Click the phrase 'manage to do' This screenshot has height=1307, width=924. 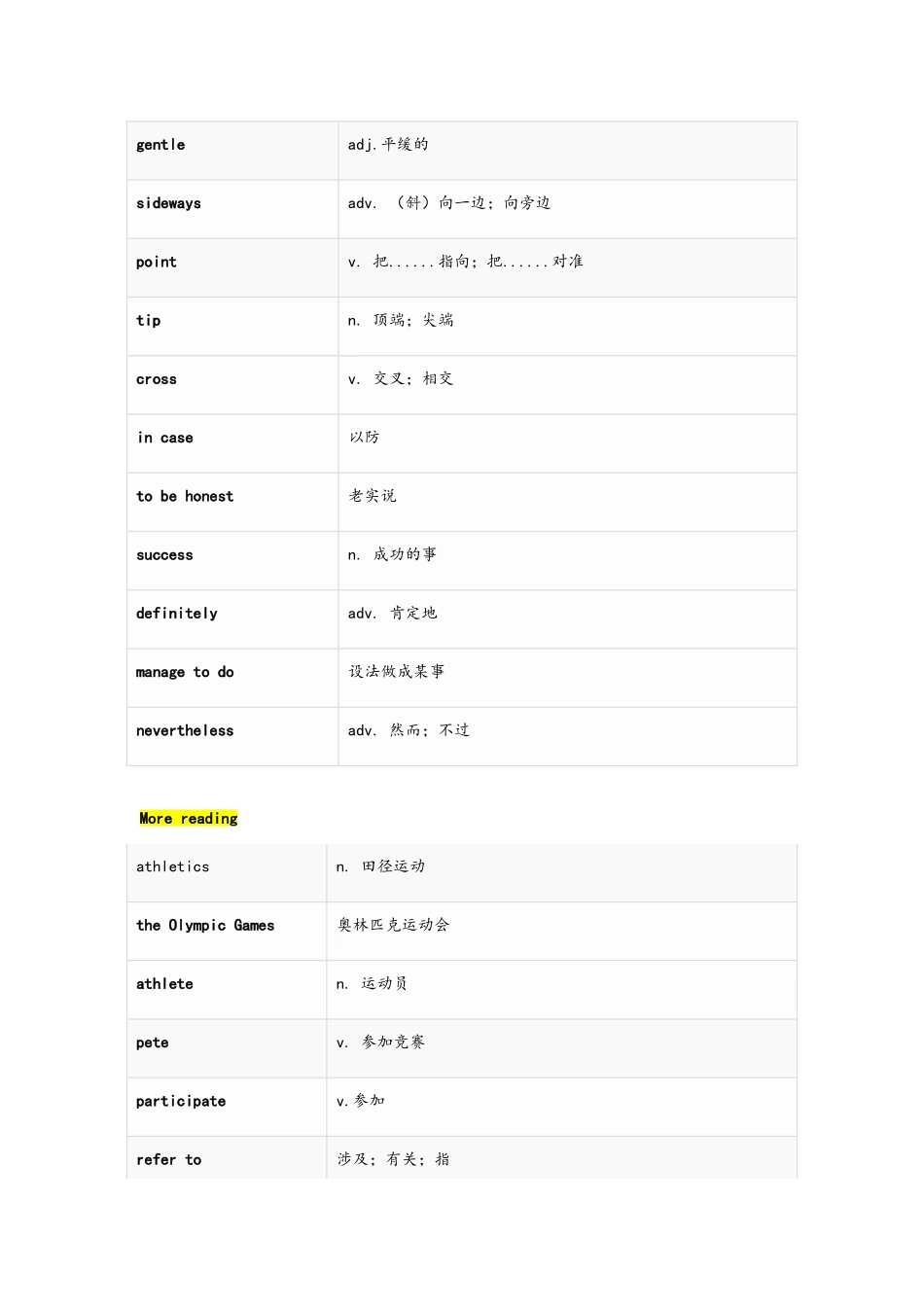185,672
